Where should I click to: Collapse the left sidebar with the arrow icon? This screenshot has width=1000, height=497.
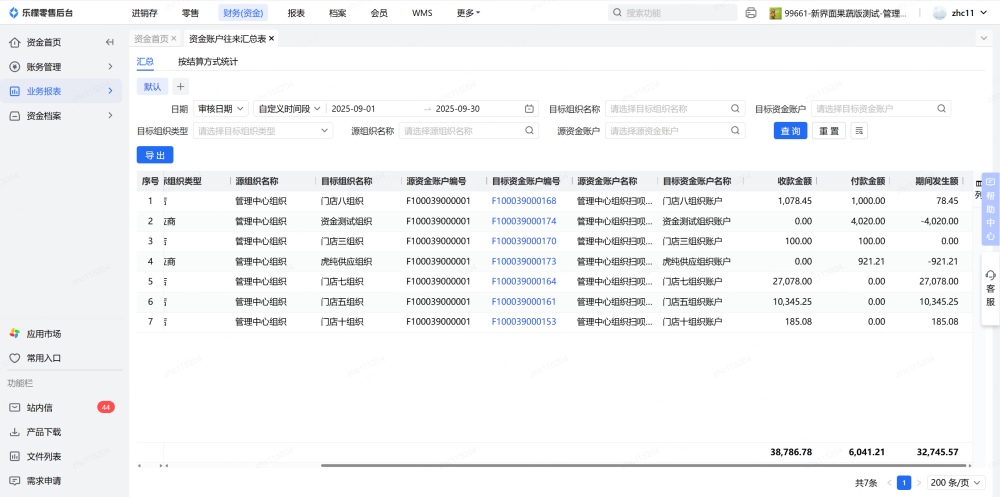pos(109,42)
